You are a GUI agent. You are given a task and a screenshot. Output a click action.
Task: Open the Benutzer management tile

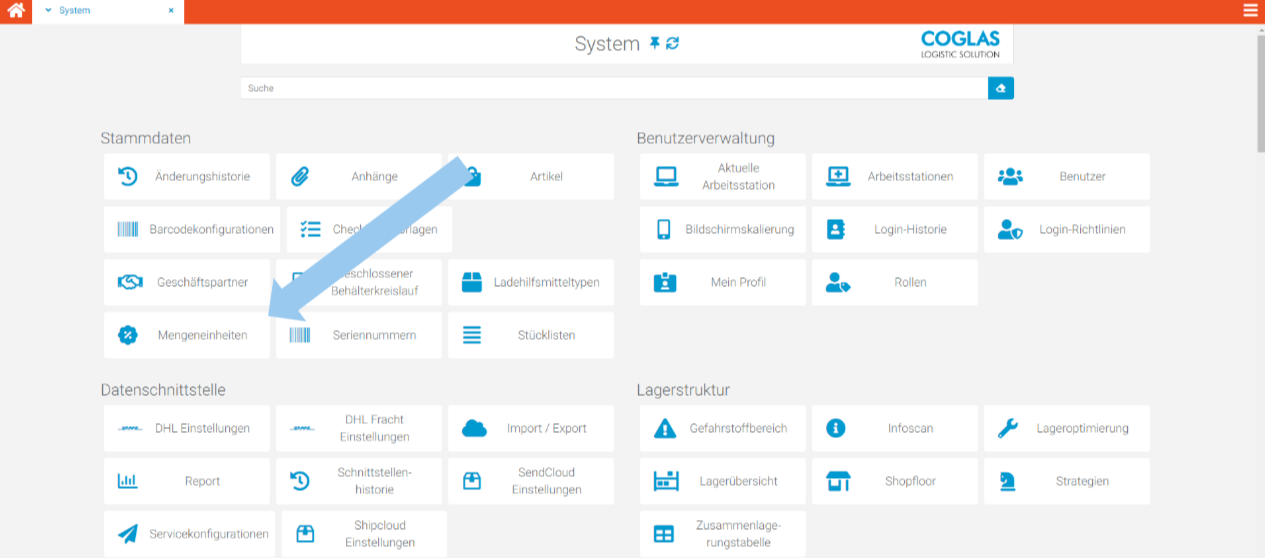pyautogui.click(x=1067, y=177)
